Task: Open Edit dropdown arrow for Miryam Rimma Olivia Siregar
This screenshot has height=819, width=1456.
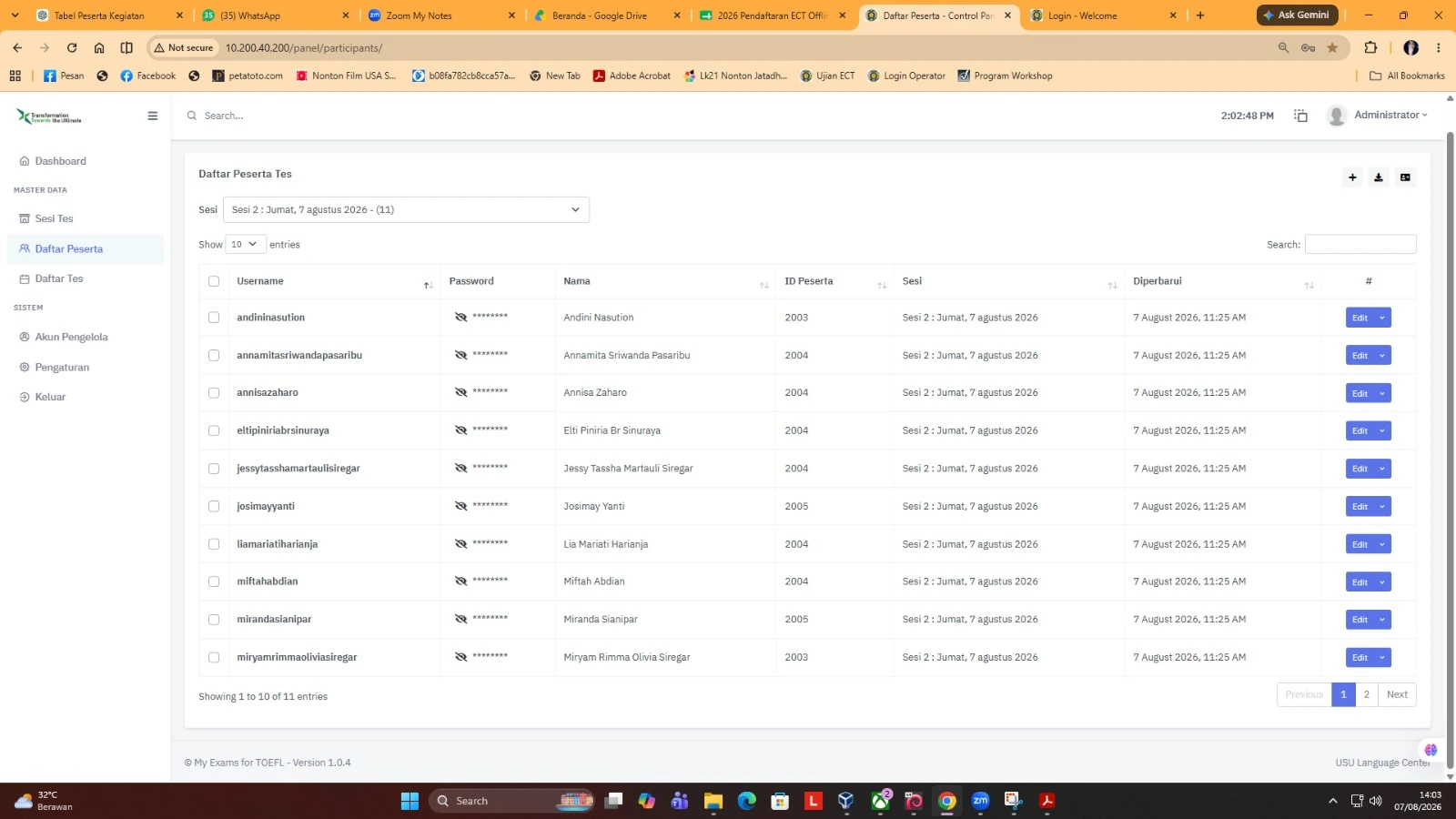Action: pyautogui.click(x=1382, y=657)
